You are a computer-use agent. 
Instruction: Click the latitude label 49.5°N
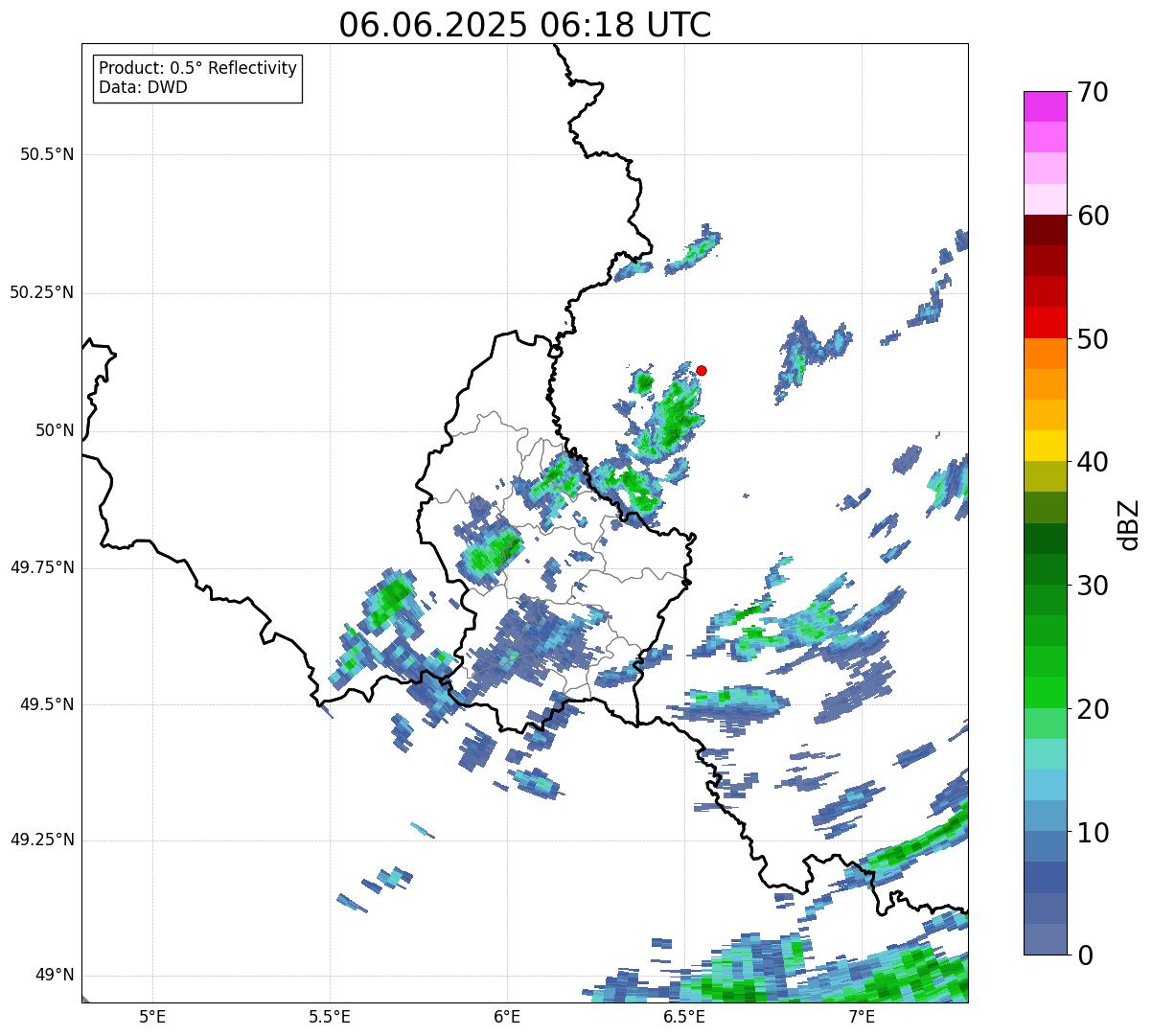coord(47,704)
